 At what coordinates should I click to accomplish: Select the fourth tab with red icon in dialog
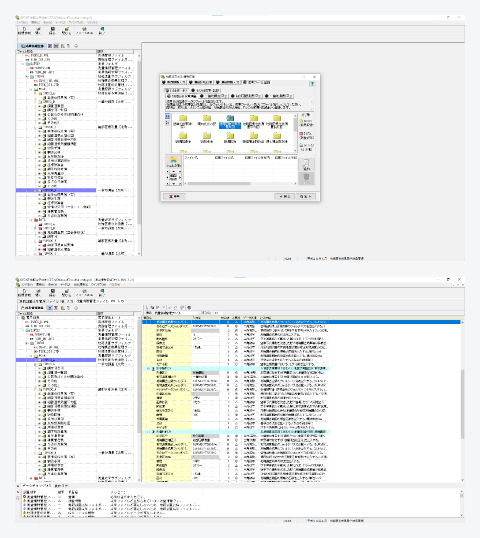pyautogui.click(x=257, y=82)
